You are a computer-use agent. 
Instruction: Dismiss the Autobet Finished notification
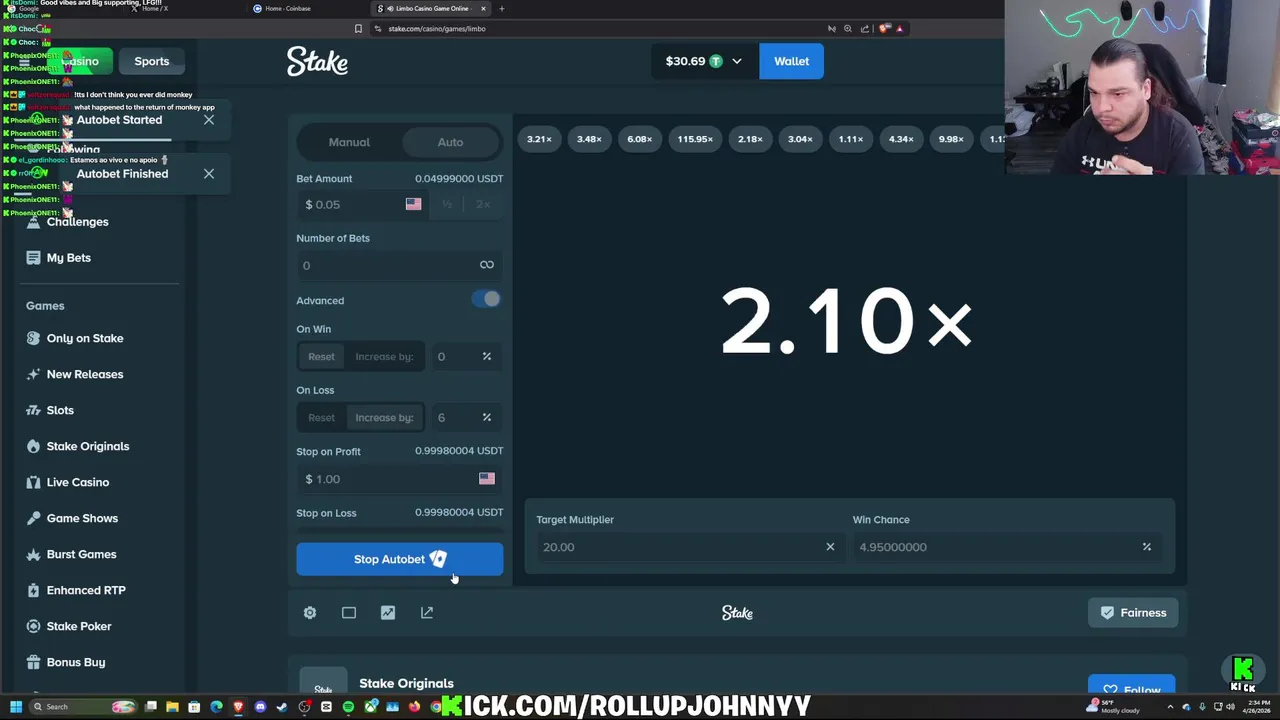point(209,174)
